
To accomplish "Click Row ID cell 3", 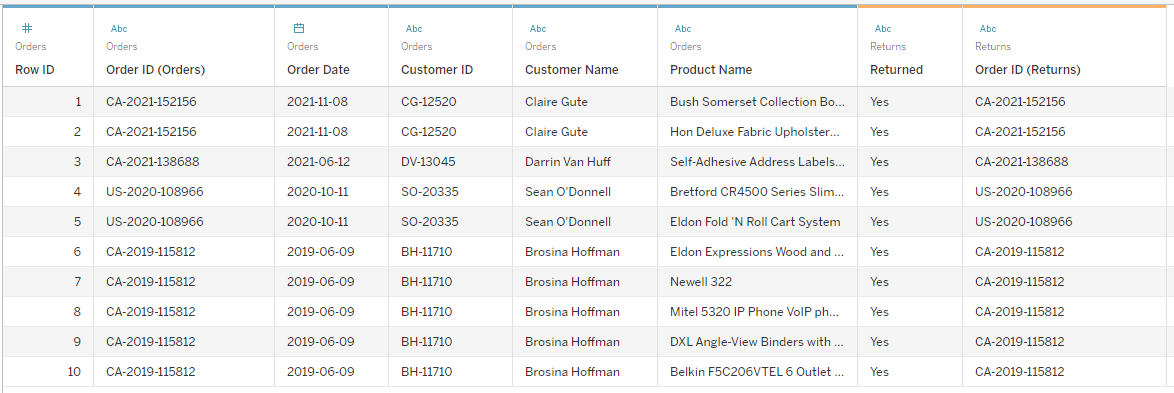I will point(47,162).
